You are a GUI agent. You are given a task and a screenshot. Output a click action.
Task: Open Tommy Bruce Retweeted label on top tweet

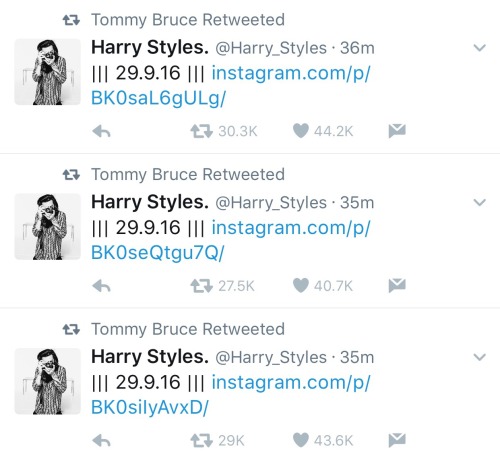(188, 20)
